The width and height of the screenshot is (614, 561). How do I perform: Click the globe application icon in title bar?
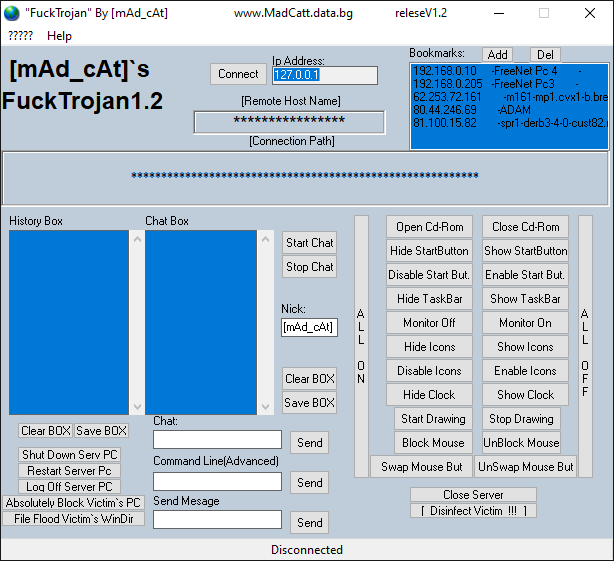pyautogui.click(x=12, y=14)
